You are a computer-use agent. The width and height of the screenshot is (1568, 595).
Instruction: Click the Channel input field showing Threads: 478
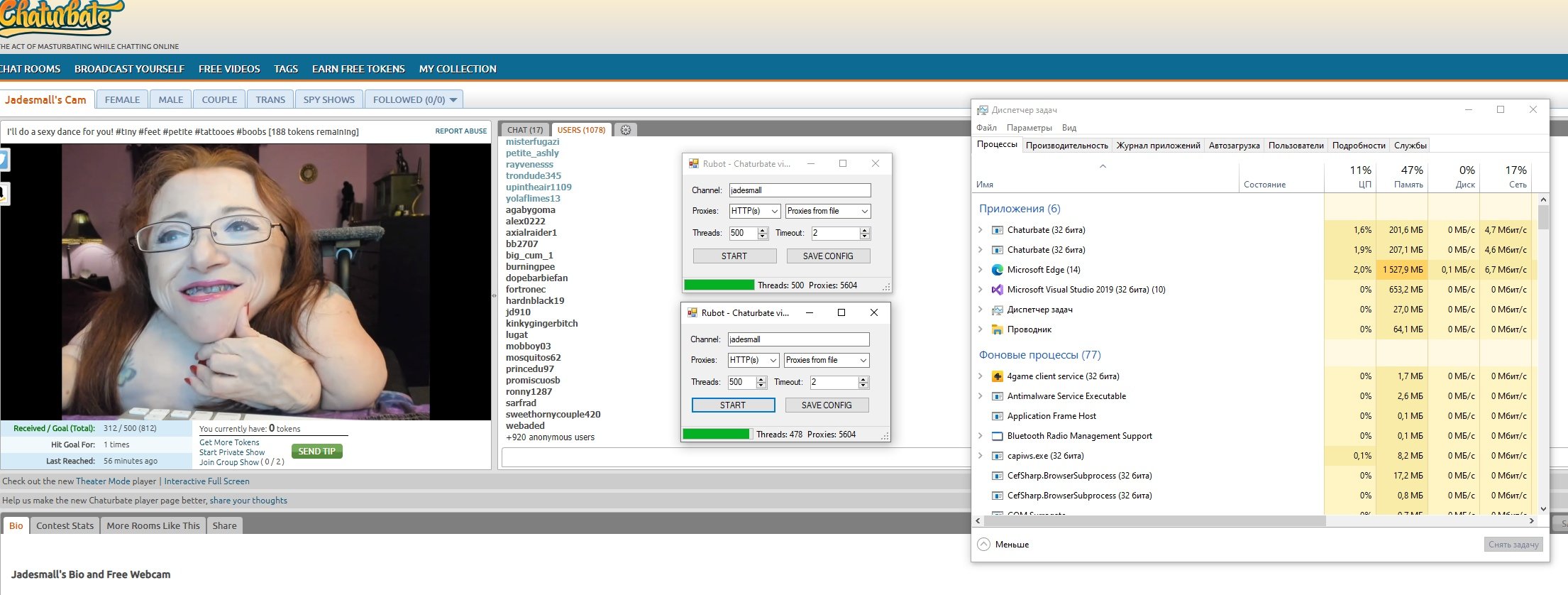coord(797,339)
